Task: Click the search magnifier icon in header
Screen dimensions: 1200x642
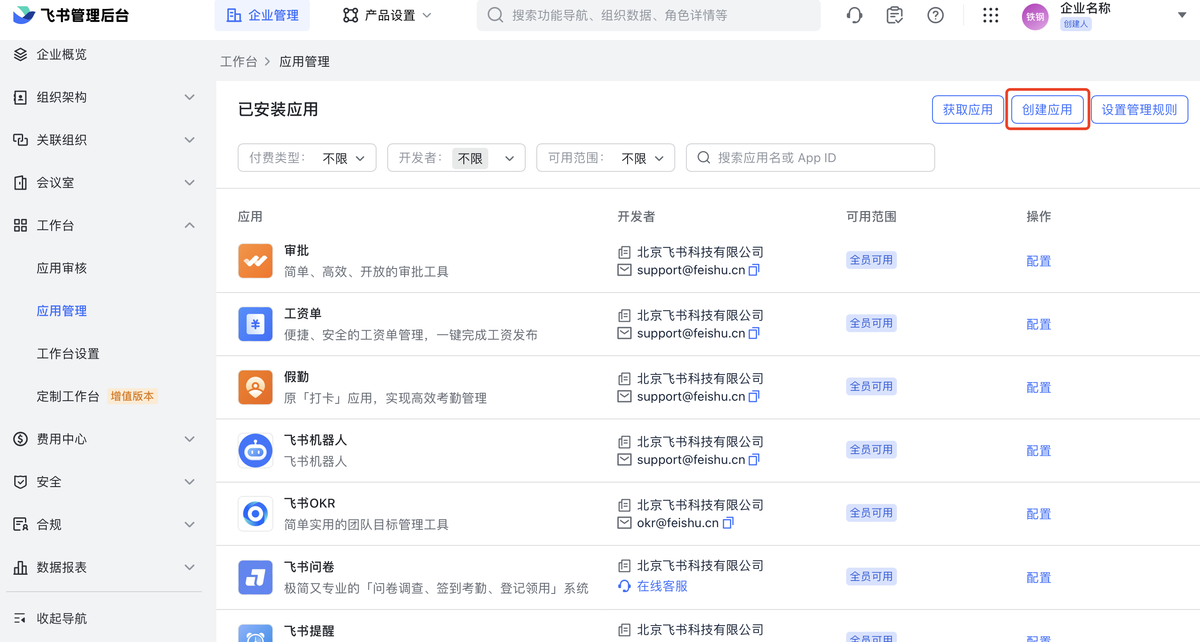Action: [495, 15]
